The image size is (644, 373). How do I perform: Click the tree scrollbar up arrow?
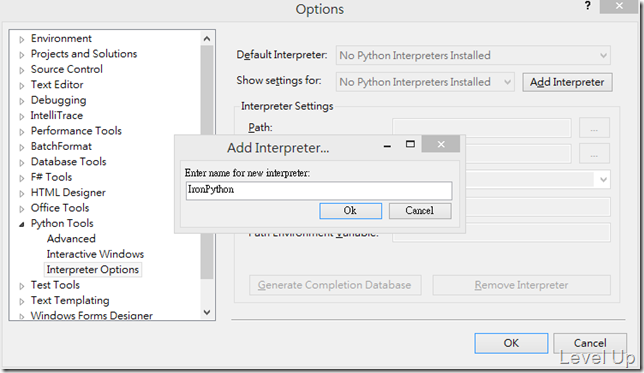(207, 39)
